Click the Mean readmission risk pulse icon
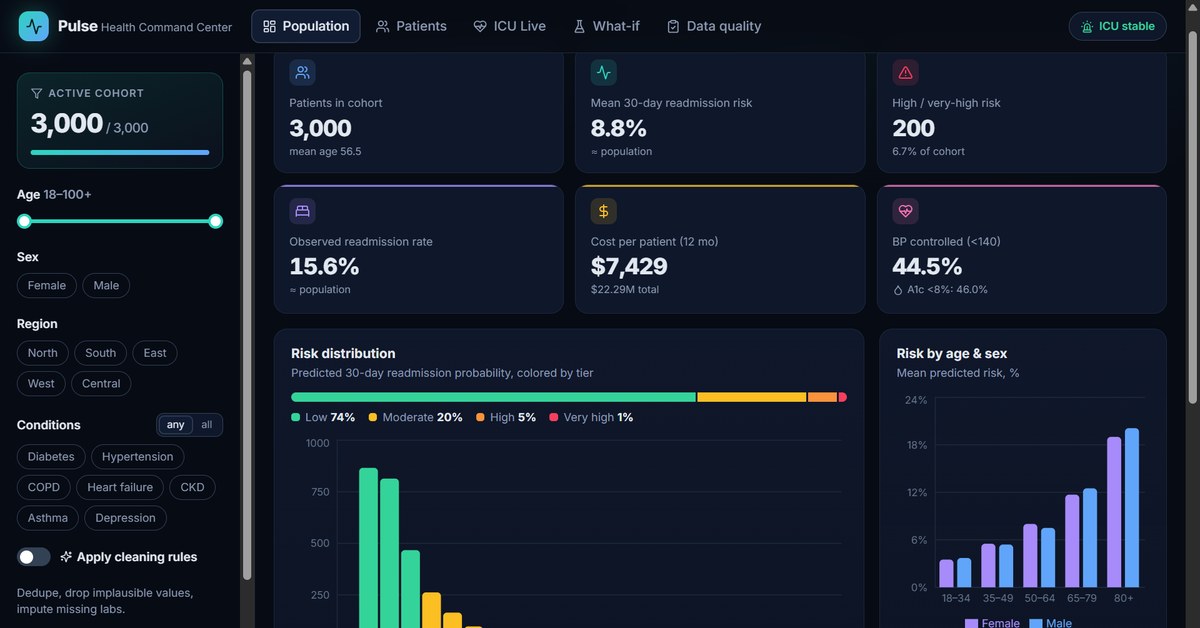This screenshot has height=628, width=1200. pyautogui.click(x=604, y=72)
